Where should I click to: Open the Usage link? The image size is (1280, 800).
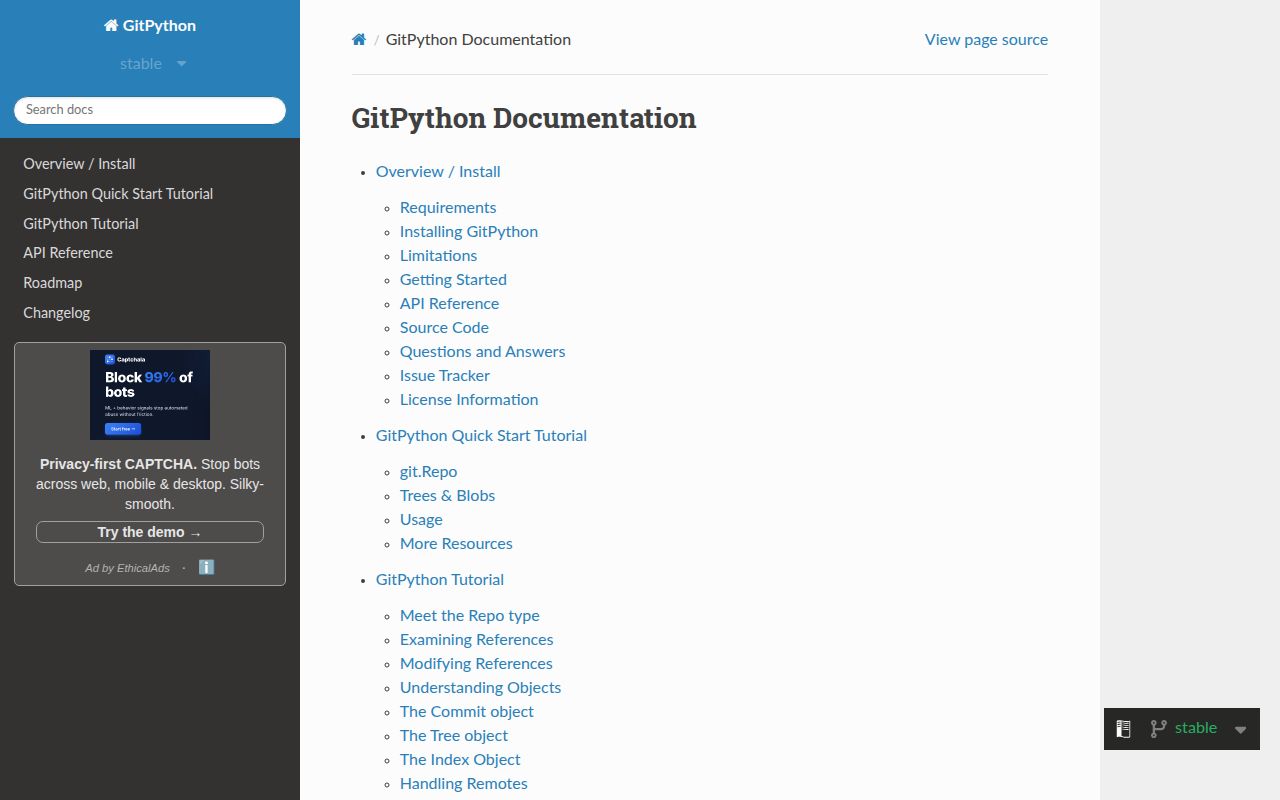(421, 520)
